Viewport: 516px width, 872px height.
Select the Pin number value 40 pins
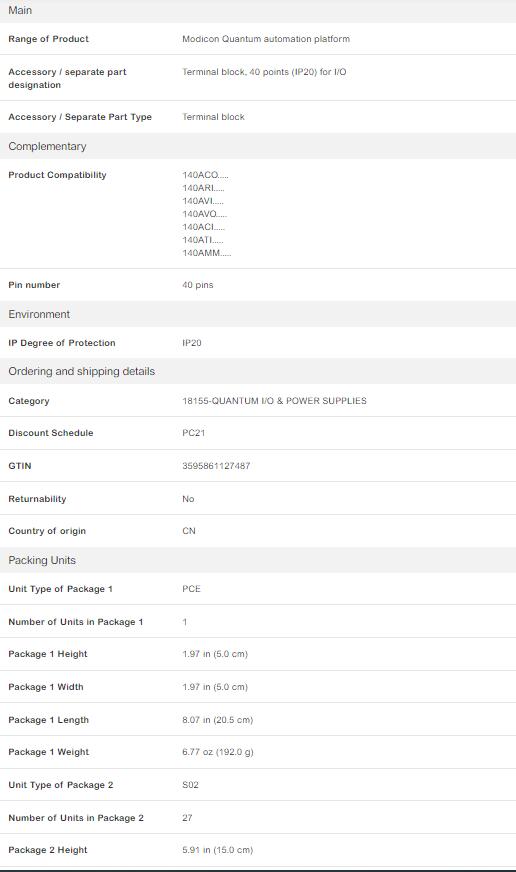click(x=197, y=285)
